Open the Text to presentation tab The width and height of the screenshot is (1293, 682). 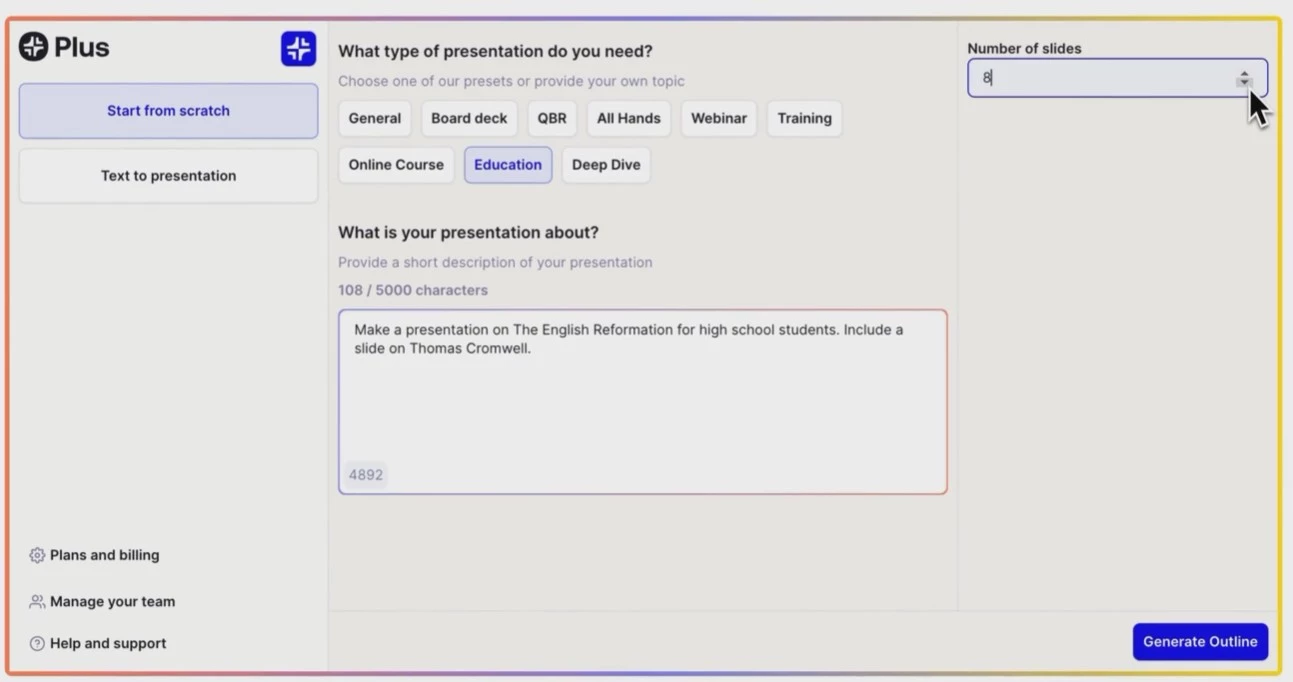pos(168,176)
